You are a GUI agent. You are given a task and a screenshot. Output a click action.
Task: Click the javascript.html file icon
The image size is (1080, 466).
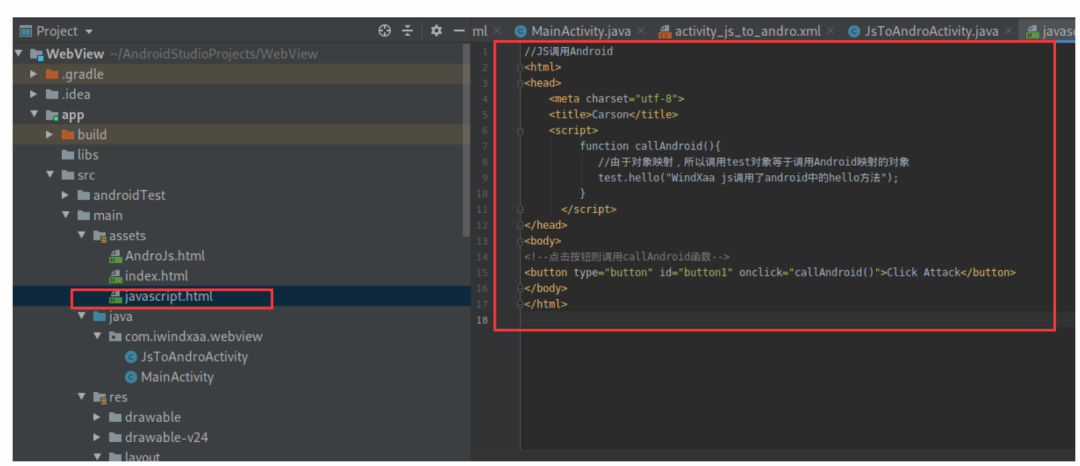(115, 297)
